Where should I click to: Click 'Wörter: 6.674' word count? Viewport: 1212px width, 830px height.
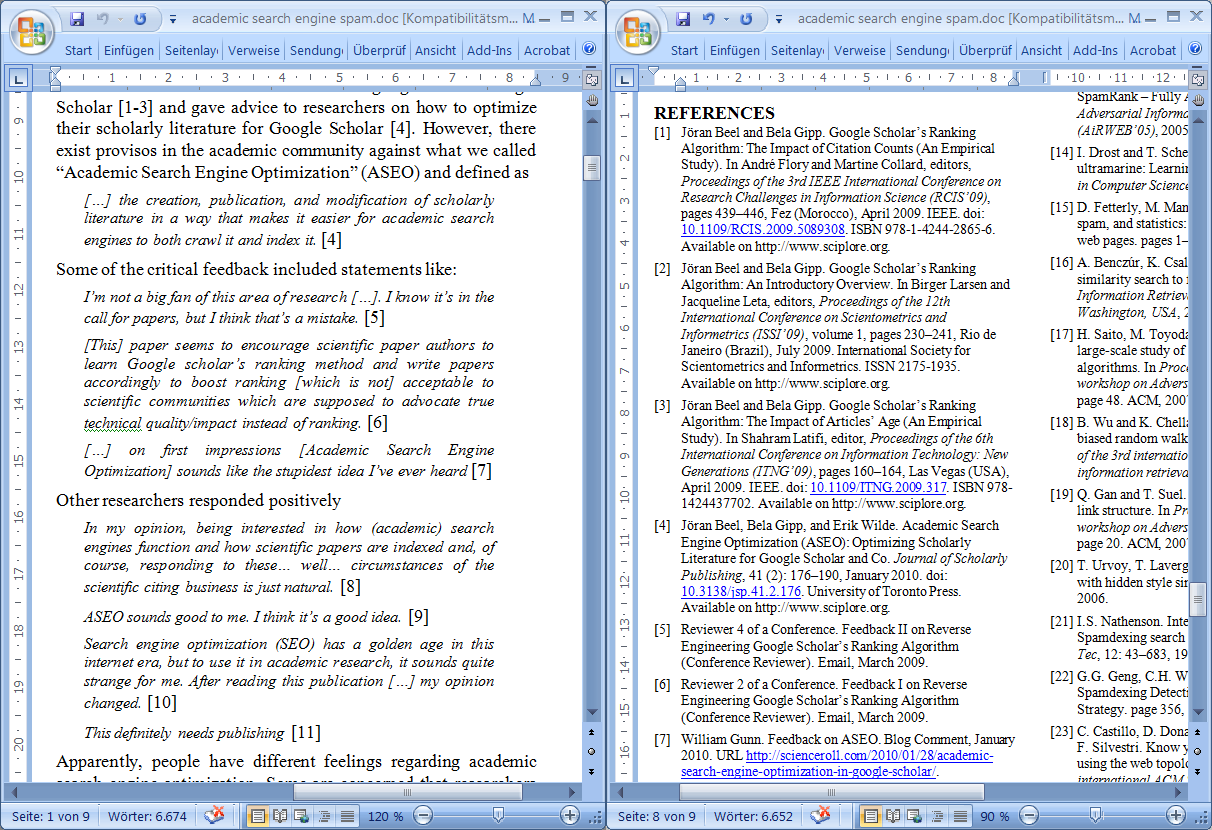point(148,816)
